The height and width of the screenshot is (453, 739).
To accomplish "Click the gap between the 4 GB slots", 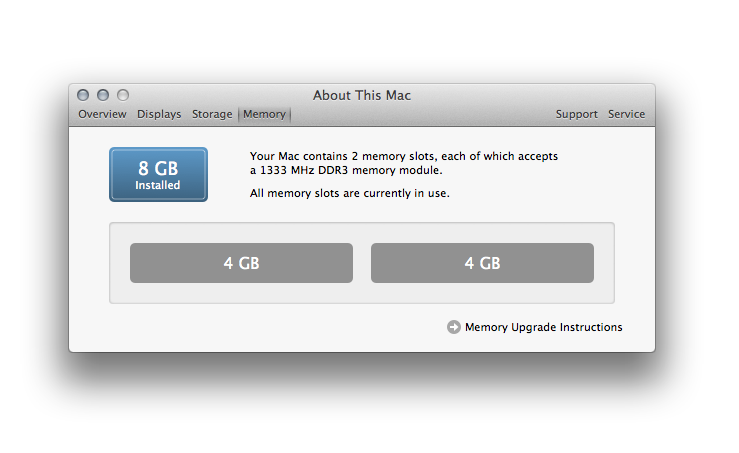I will 362,263.
